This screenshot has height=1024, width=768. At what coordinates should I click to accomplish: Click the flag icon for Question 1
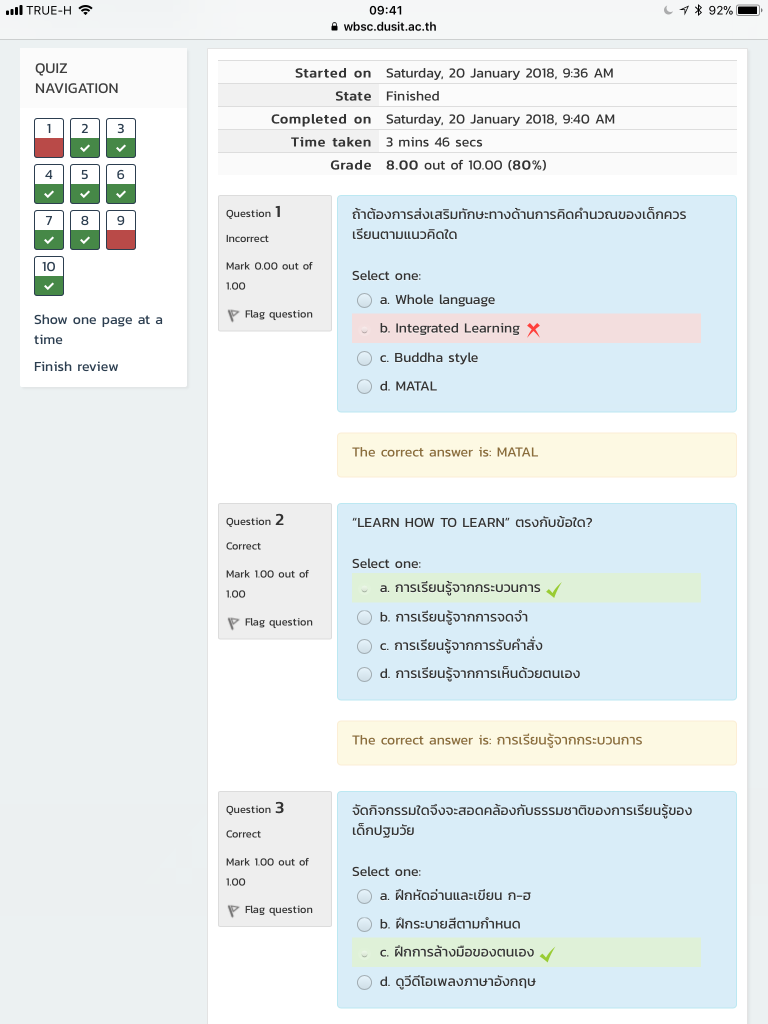(233, 315)
